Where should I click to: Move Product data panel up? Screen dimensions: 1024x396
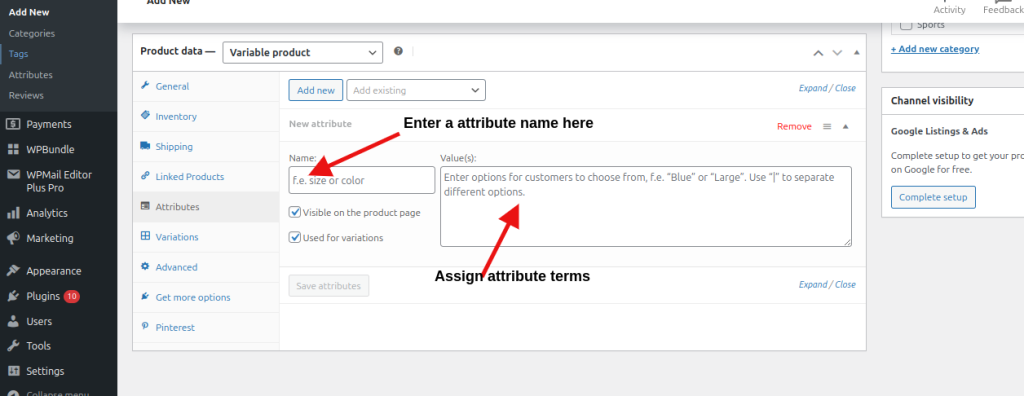tap(818, 53)
